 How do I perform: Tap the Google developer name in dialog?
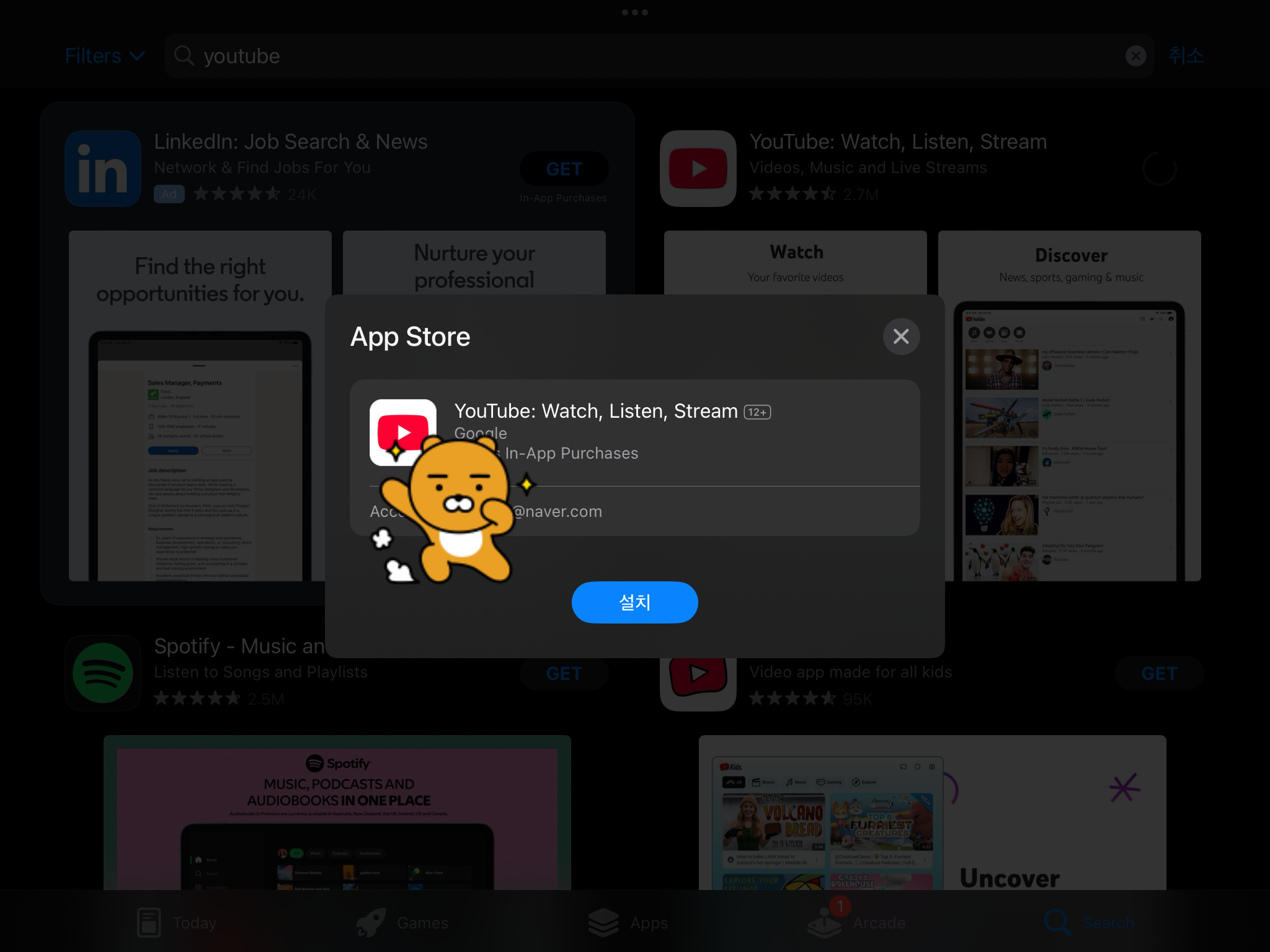coord(481,433)
